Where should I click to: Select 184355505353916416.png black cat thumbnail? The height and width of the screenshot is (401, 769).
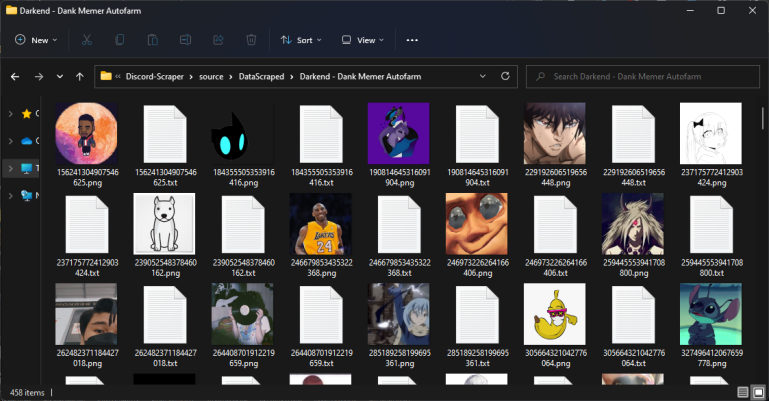(243, 133)
